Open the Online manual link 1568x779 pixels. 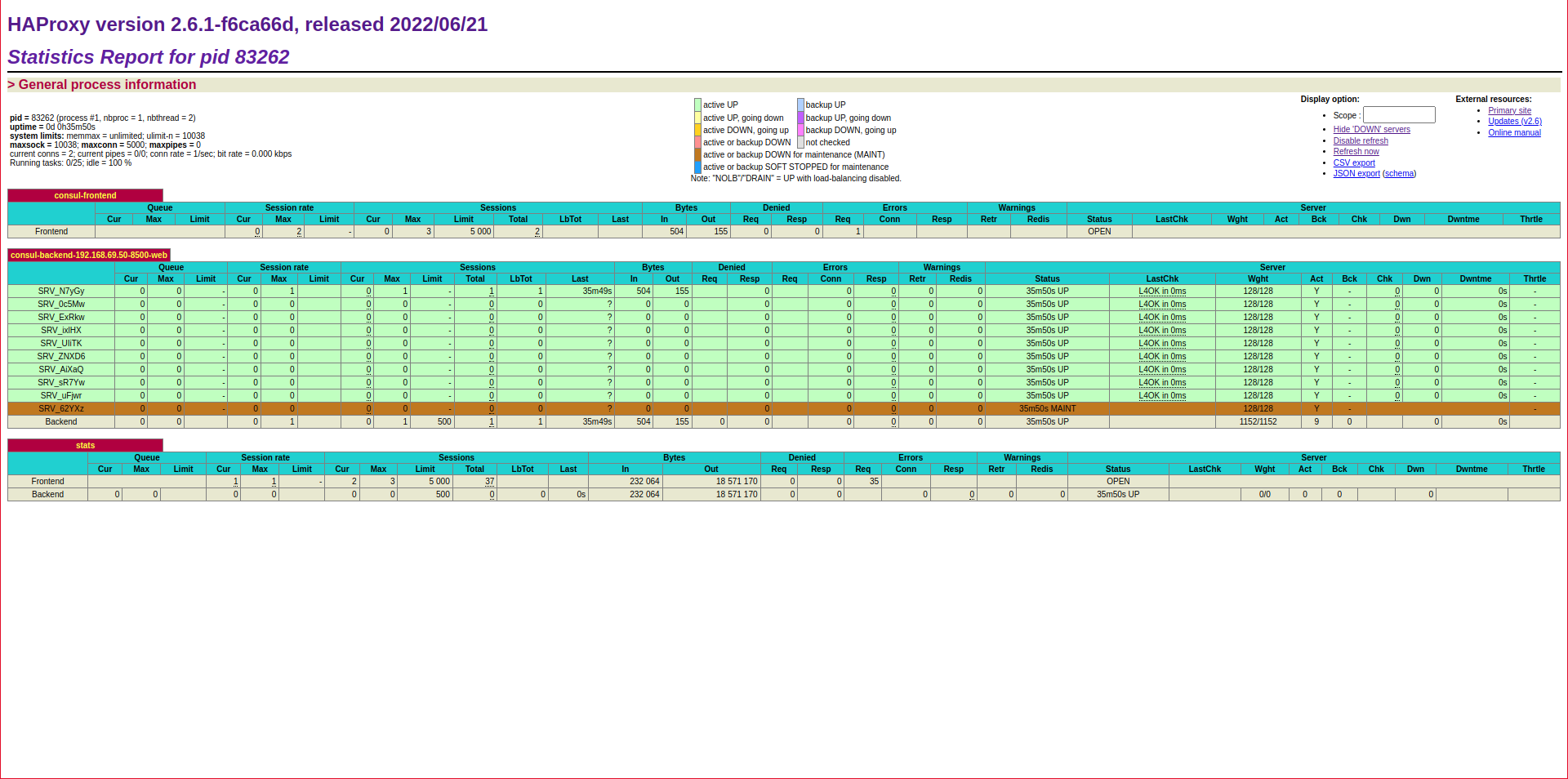pyautogui.click(x=1514, y=133)
